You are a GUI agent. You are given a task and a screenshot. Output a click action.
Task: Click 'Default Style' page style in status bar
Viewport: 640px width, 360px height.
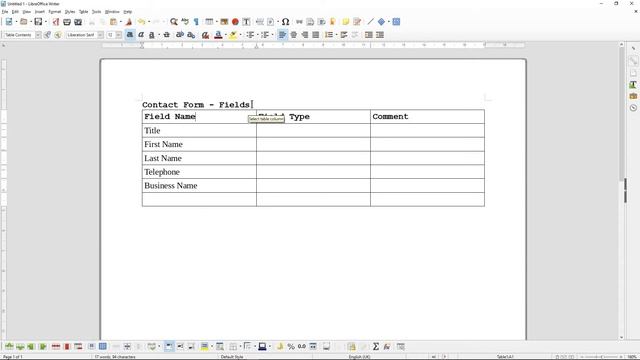232,357
